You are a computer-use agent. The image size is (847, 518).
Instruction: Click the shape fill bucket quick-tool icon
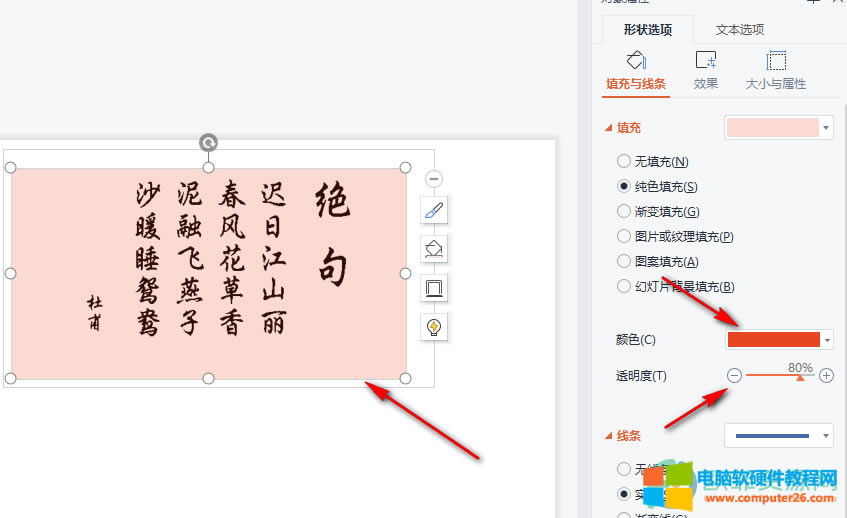[434, 249]
